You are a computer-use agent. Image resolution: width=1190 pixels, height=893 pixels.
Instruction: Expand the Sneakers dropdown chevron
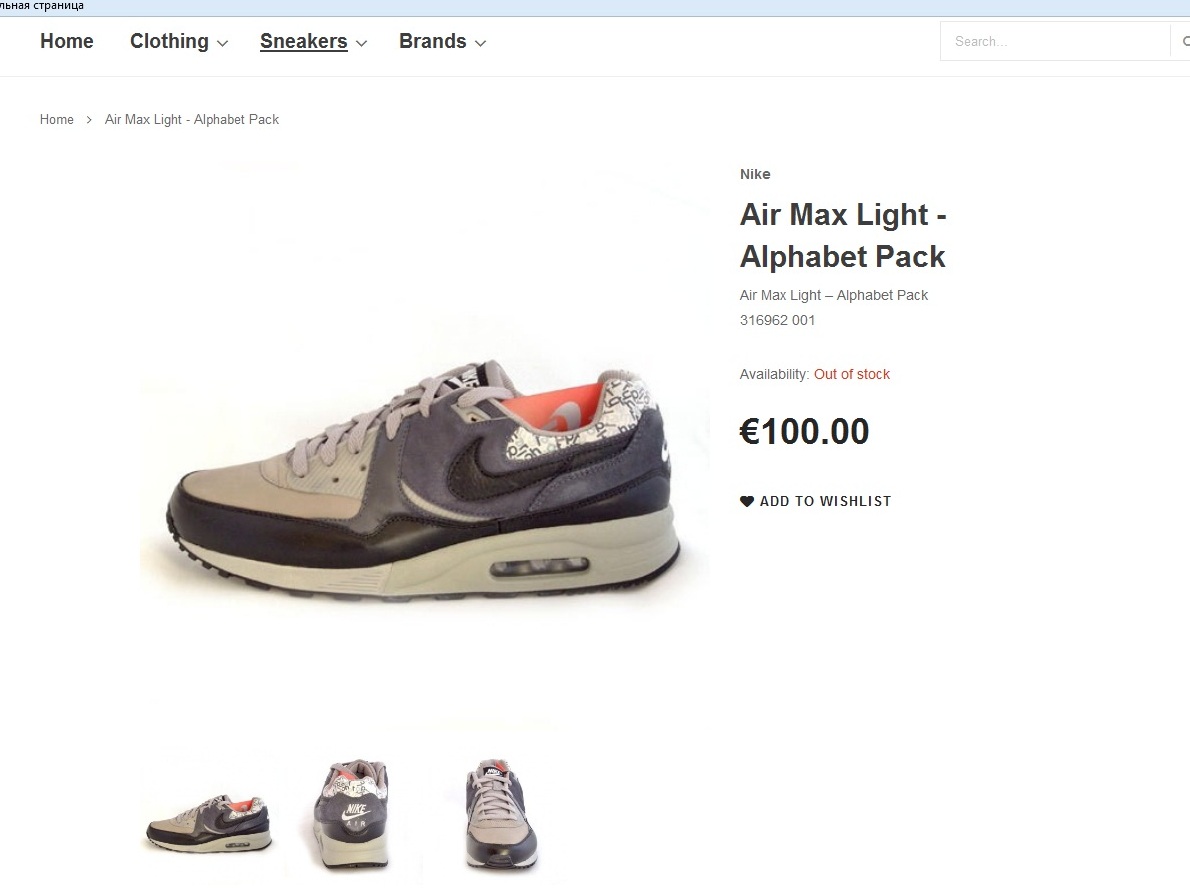361,43
